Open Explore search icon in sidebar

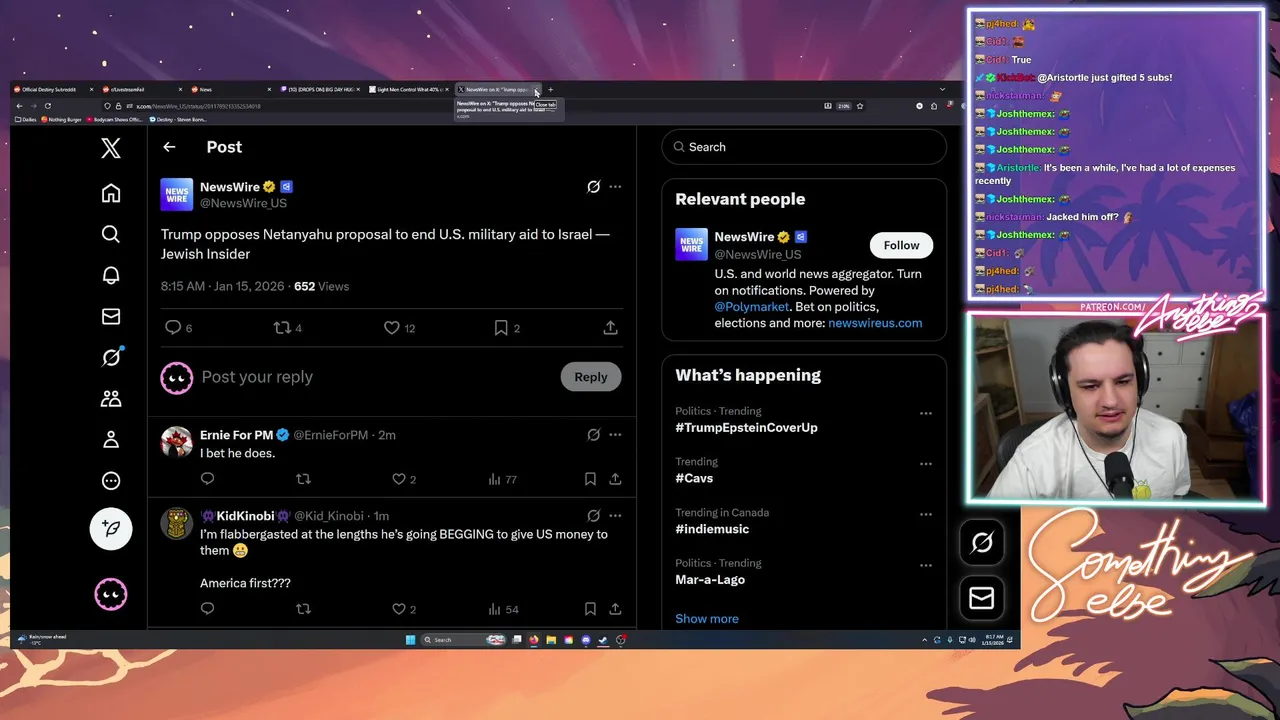pyautogui.click(x=111, y=234)
